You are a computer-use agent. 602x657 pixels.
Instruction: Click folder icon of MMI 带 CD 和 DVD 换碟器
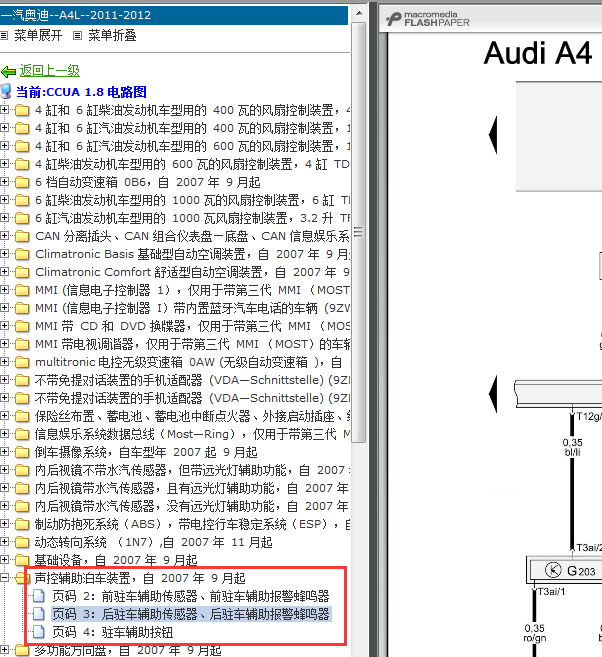22,327
